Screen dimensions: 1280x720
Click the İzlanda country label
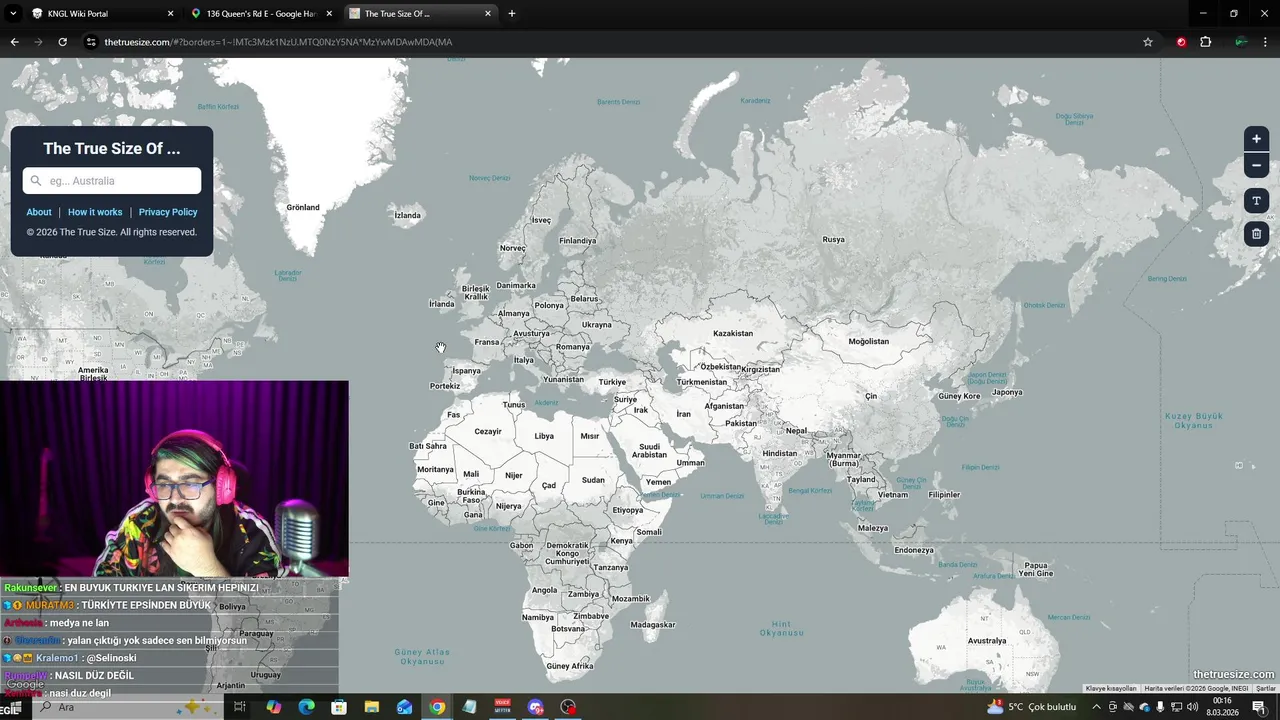point(407,216)
